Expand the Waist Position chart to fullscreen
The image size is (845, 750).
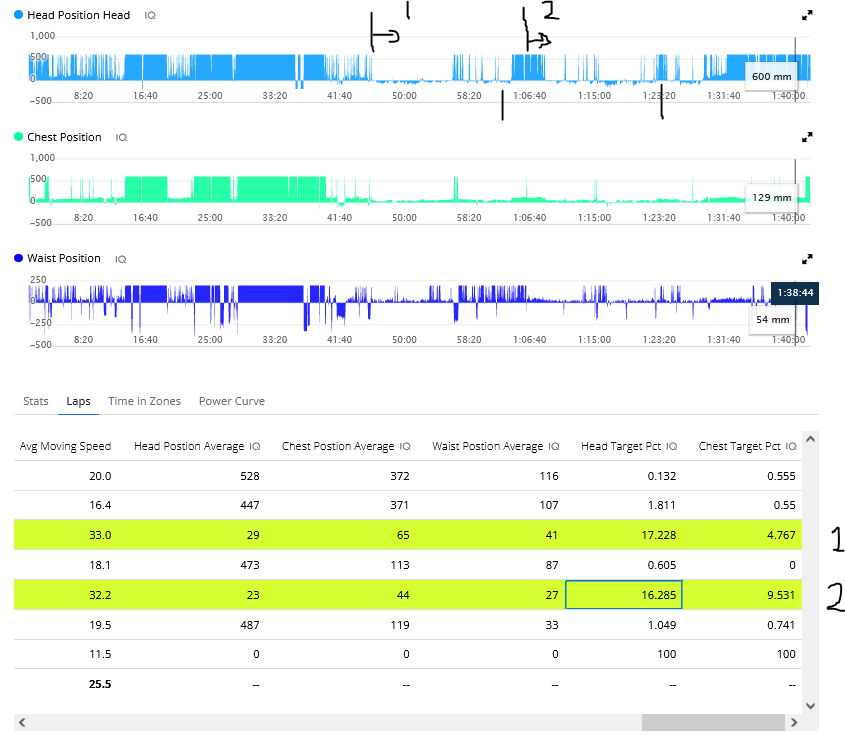click(x=808, y=258)
